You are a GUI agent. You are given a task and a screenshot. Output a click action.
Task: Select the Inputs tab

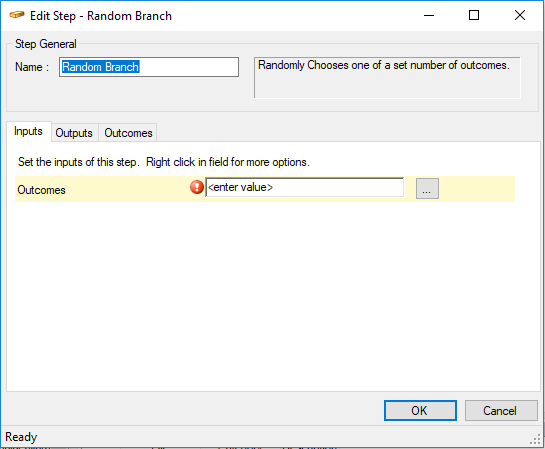pos(28,131)
